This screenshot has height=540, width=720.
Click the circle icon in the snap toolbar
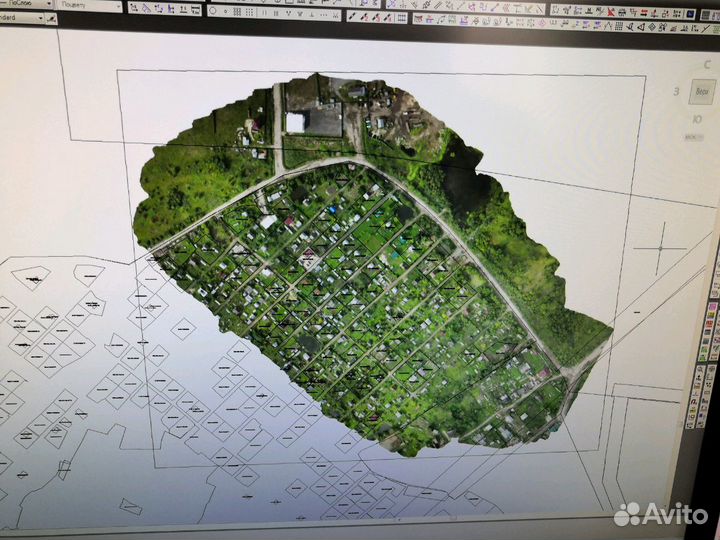(213, 11)
